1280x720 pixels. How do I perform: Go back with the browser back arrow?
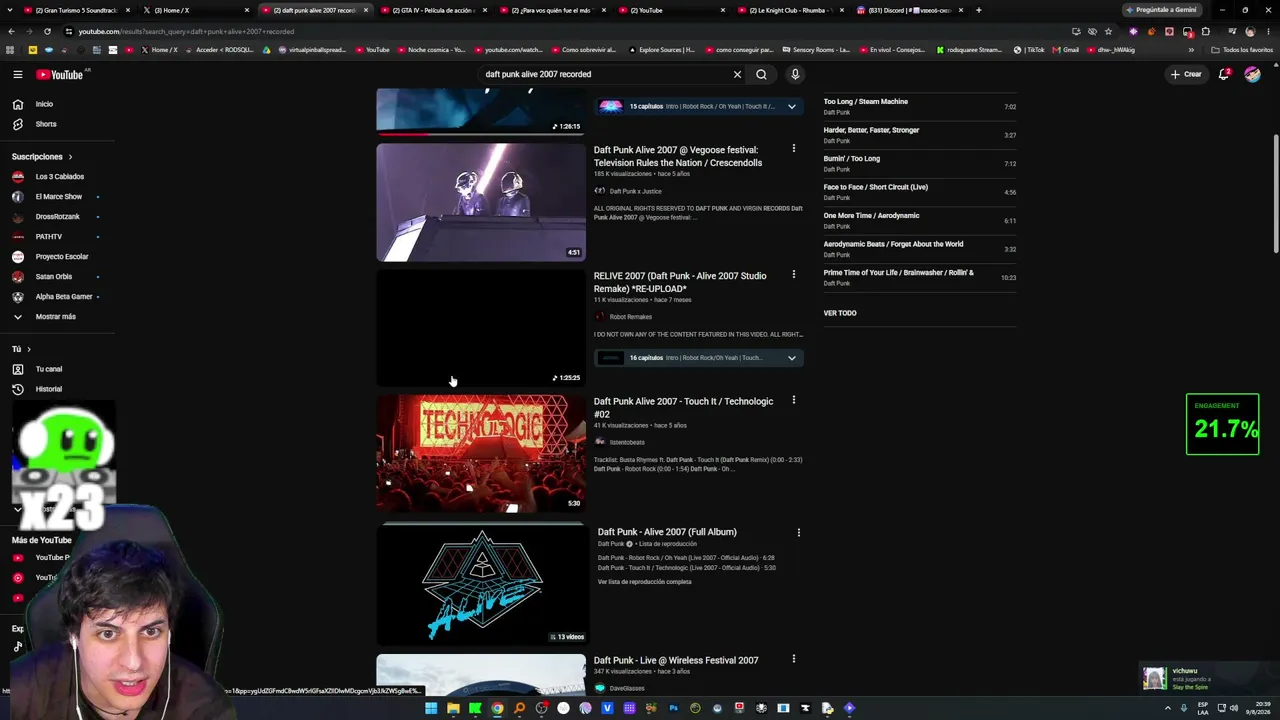(11, 31)
